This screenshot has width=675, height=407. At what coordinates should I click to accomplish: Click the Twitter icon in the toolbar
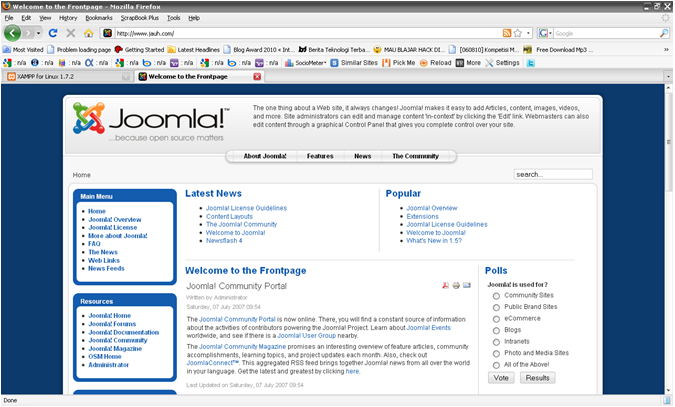click(x=531, y=63)
